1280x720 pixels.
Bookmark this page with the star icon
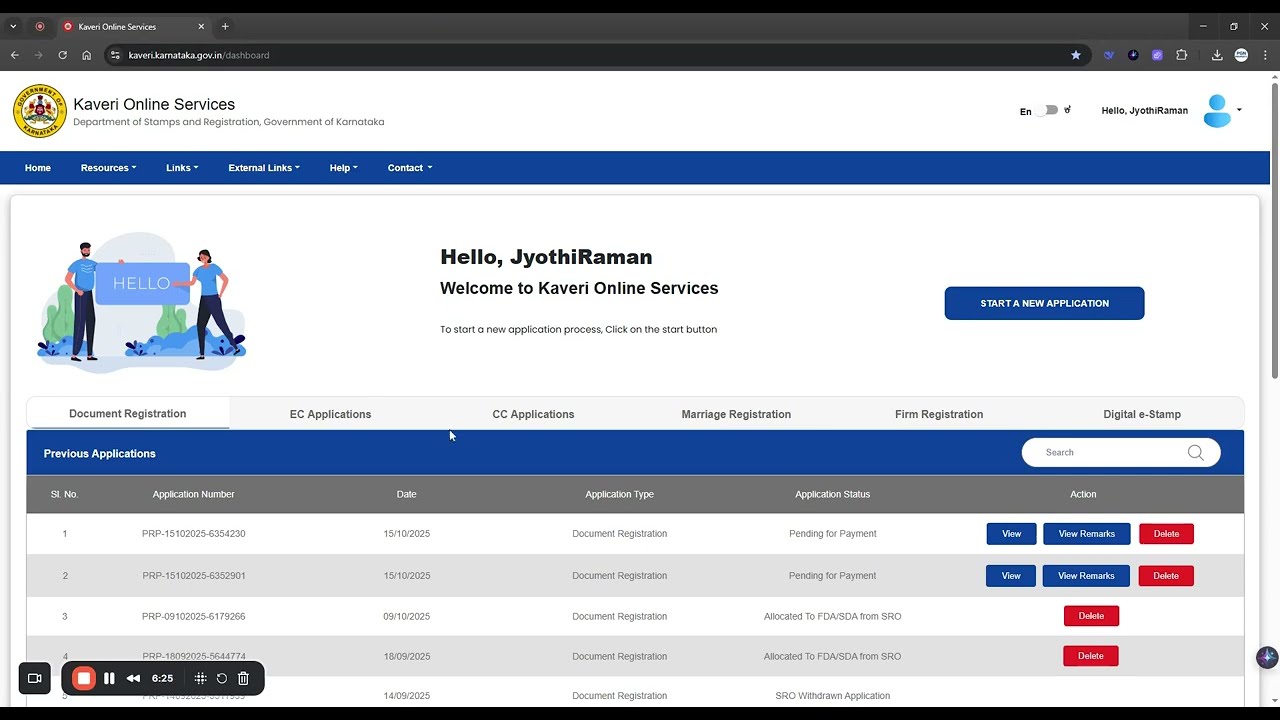coord(1076,55)
